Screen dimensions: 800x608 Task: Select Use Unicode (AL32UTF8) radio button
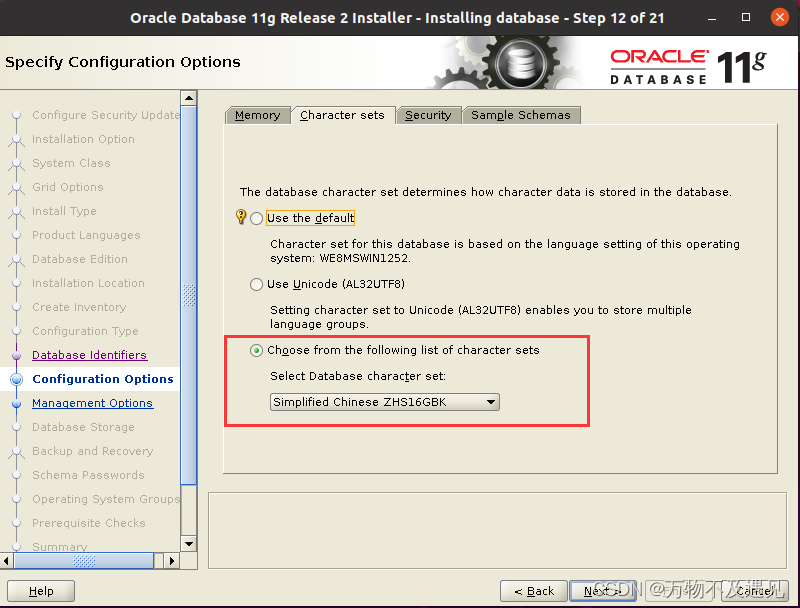(257, 284)
